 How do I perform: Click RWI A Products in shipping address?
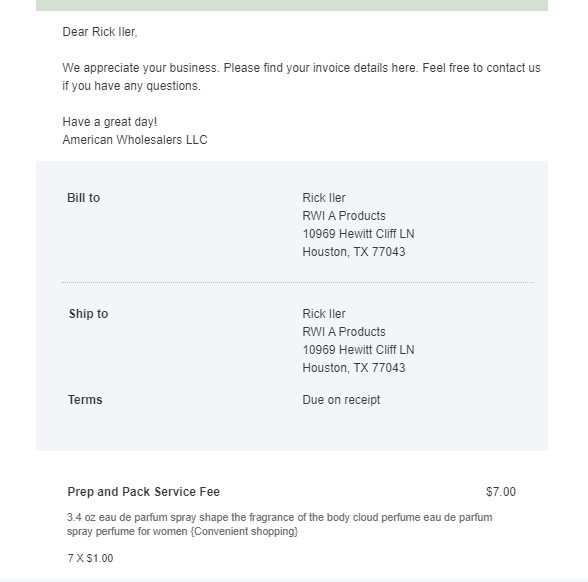[x=344, y=332]
